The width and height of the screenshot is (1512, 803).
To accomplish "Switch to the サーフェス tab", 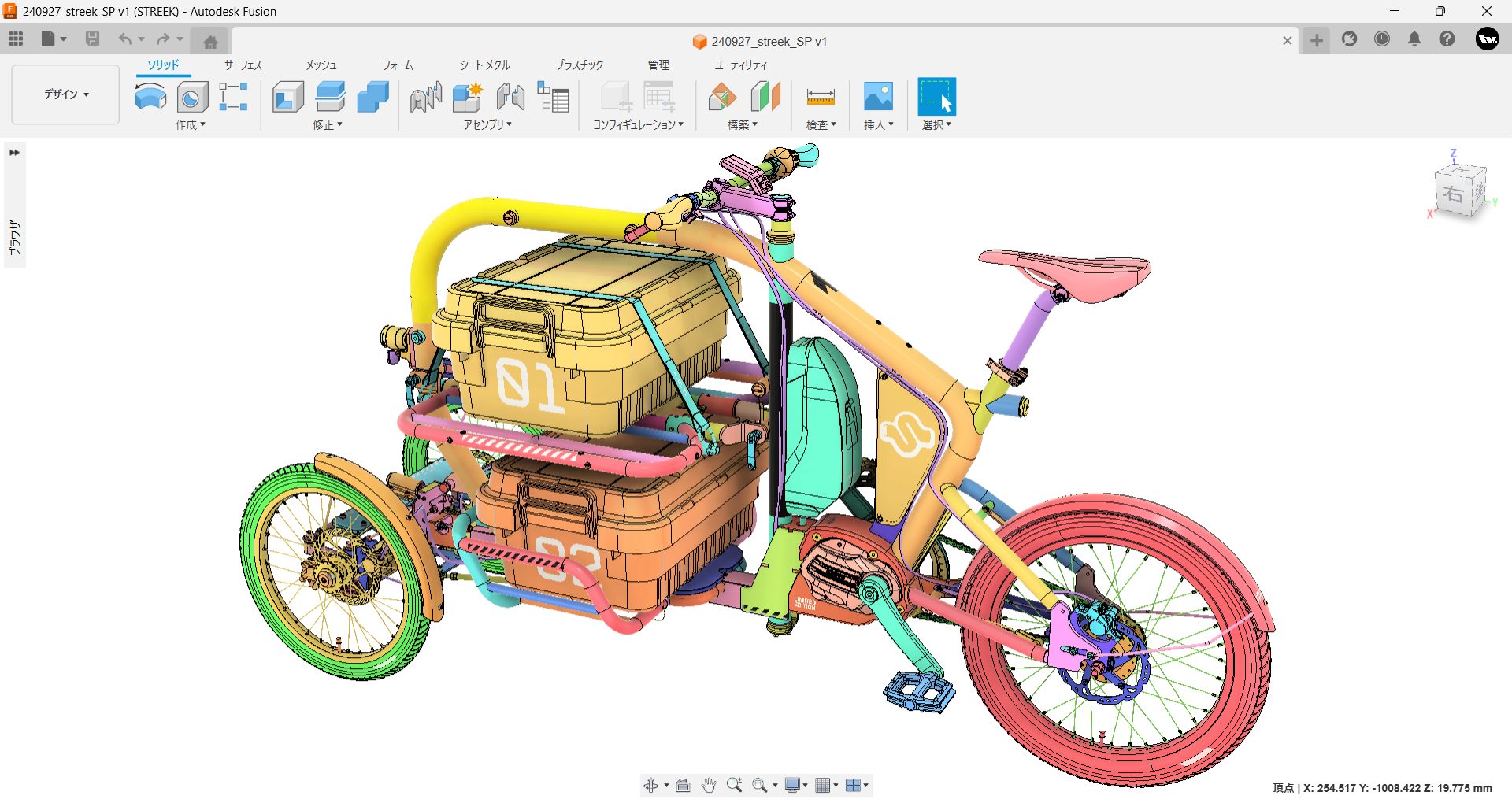I will 243,65.
